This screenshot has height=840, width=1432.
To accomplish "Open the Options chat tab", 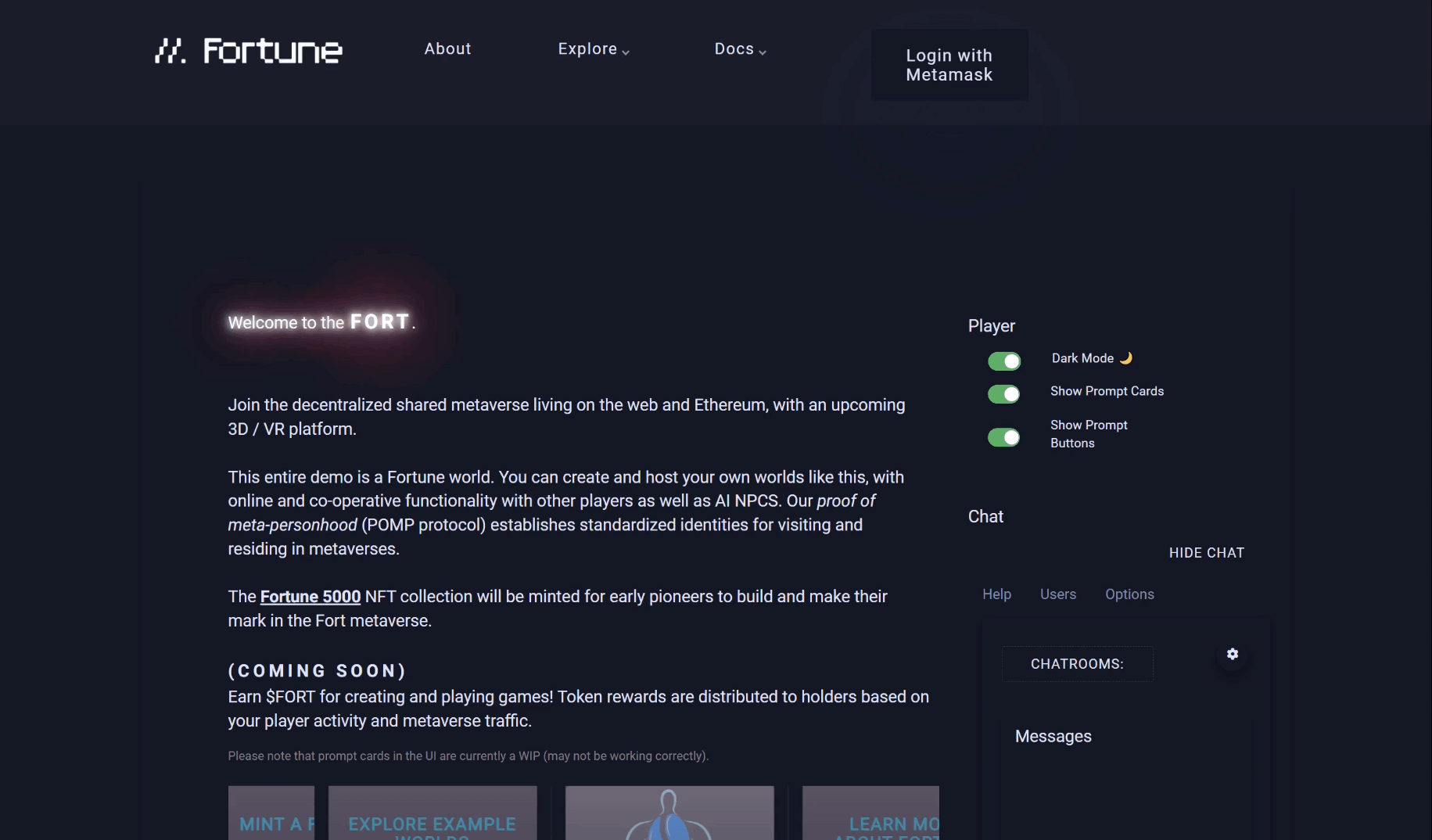I will click(x=1129, y=594).
